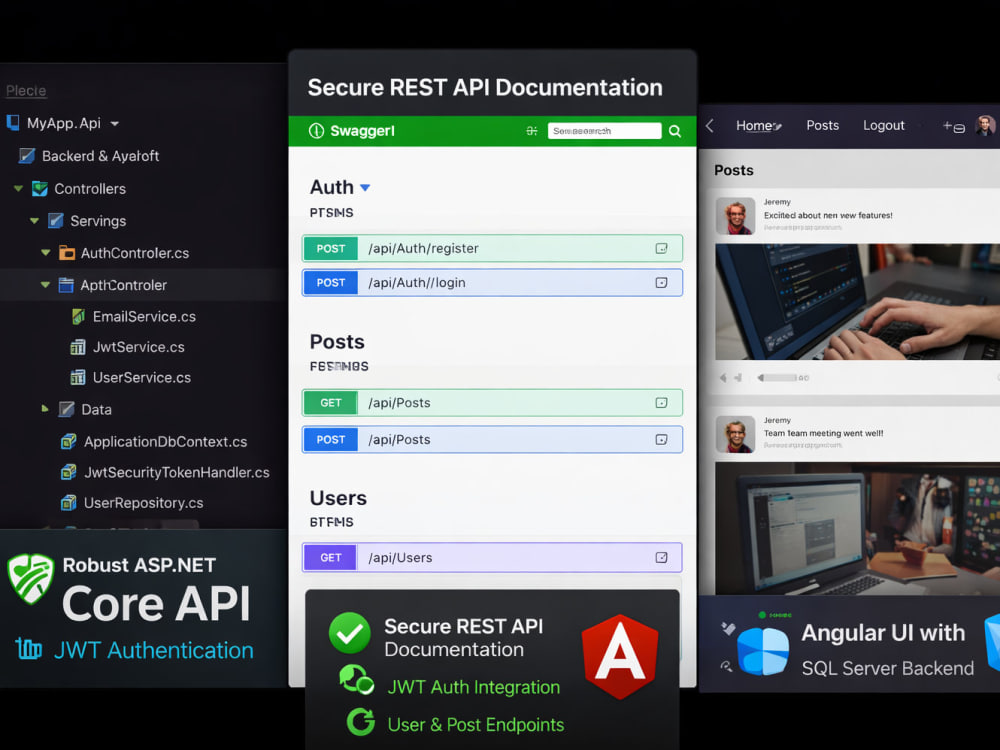Click the ApplicationDbContext.cs file icon
The width and height of the screenshot is (1000, 750).
(68, 441)
